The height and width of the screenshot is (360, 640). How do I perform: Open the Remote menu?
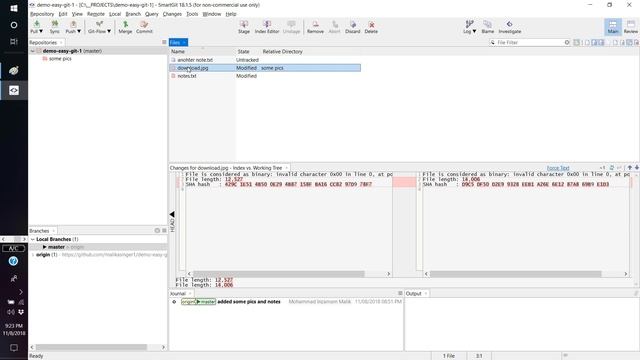point(96,14)
